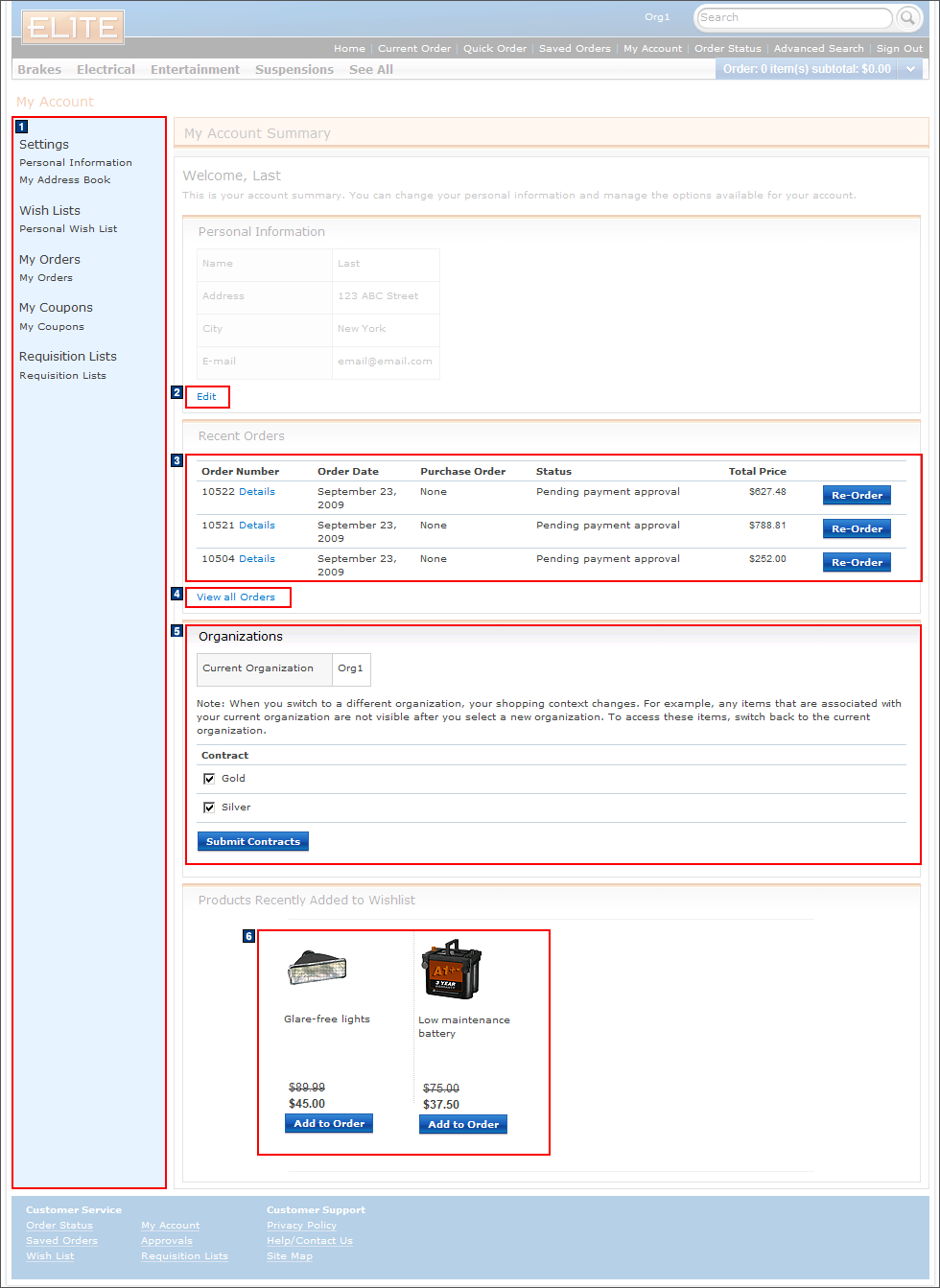Screen dimensions: 940x1288
Task: Open Details for order 10521
Action: pos(257,526)
